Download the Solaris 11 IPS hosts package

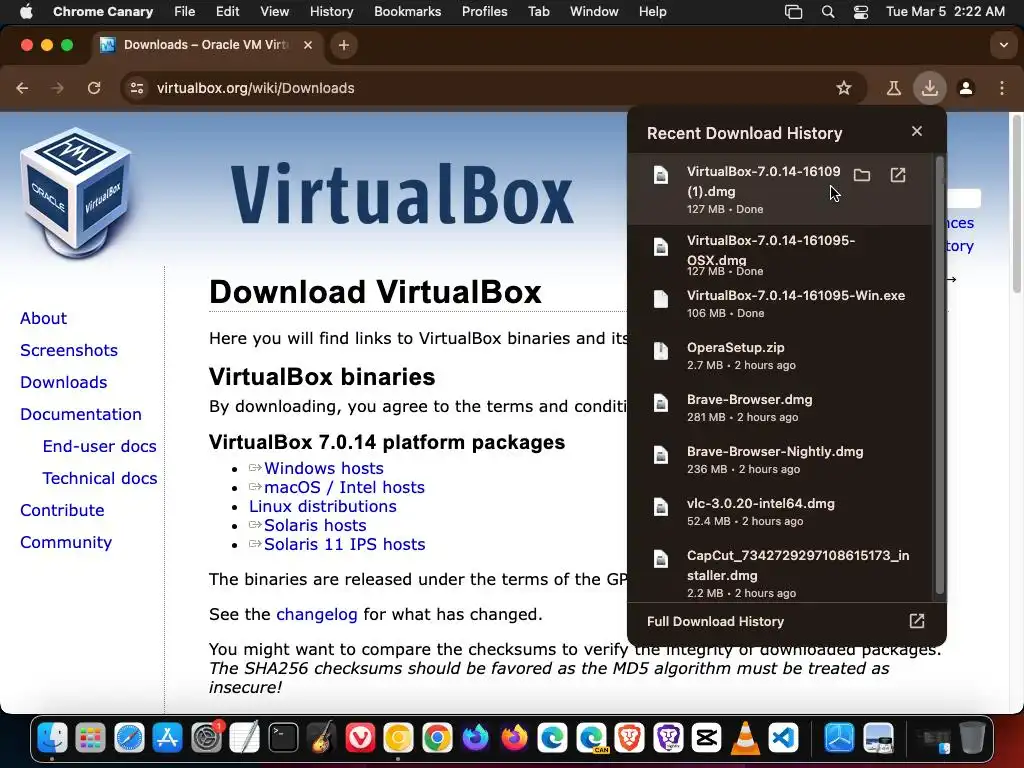click(x=344, y=544)
